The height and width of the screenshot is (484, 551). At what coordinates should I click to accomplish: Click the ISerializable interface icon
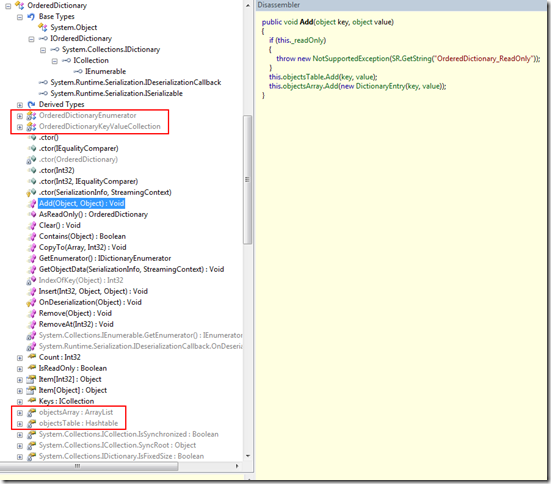[x=43, y=93]
